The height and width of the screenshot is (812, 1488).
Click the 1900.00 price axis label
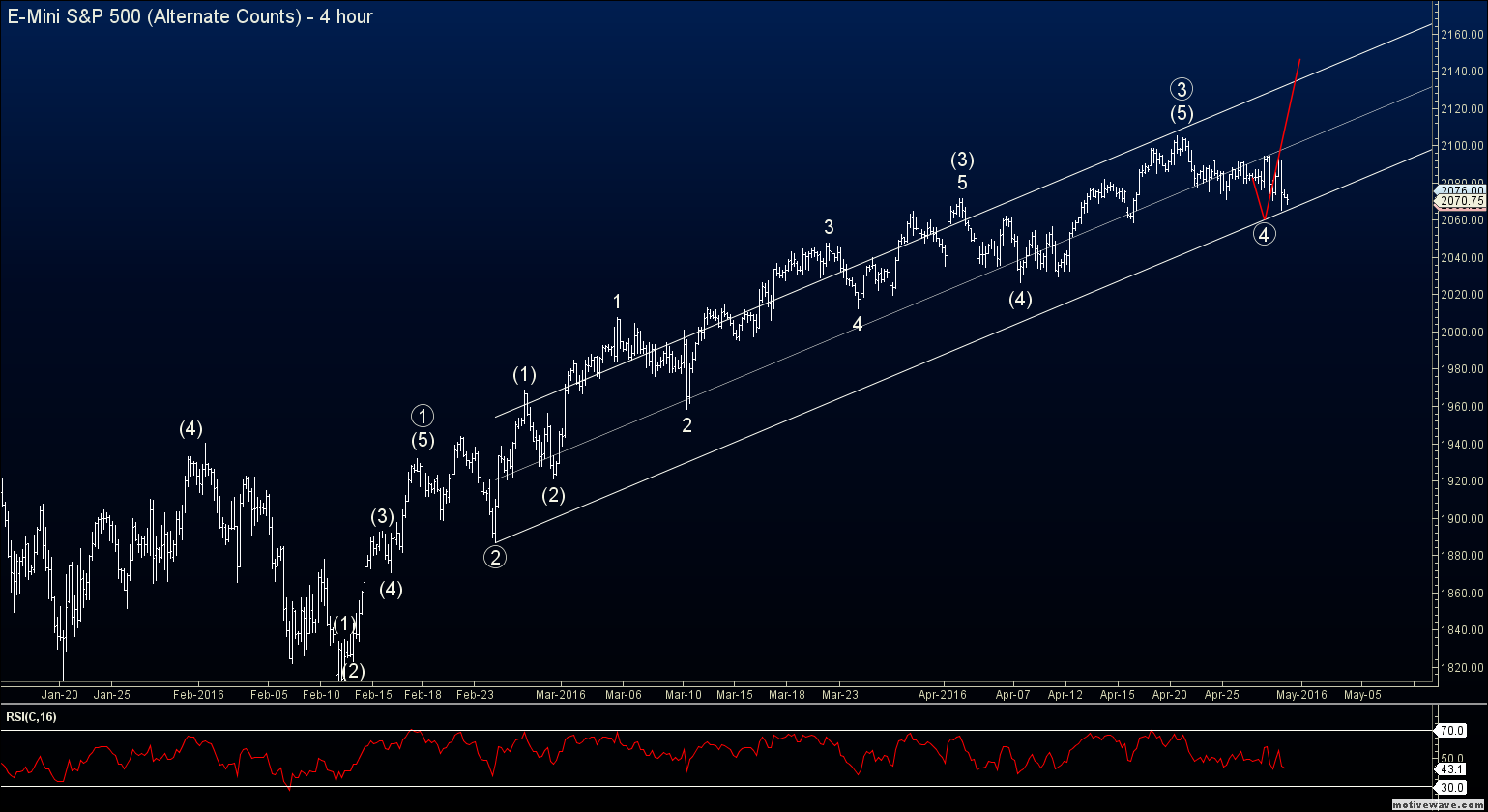(x=1461, y=519)
